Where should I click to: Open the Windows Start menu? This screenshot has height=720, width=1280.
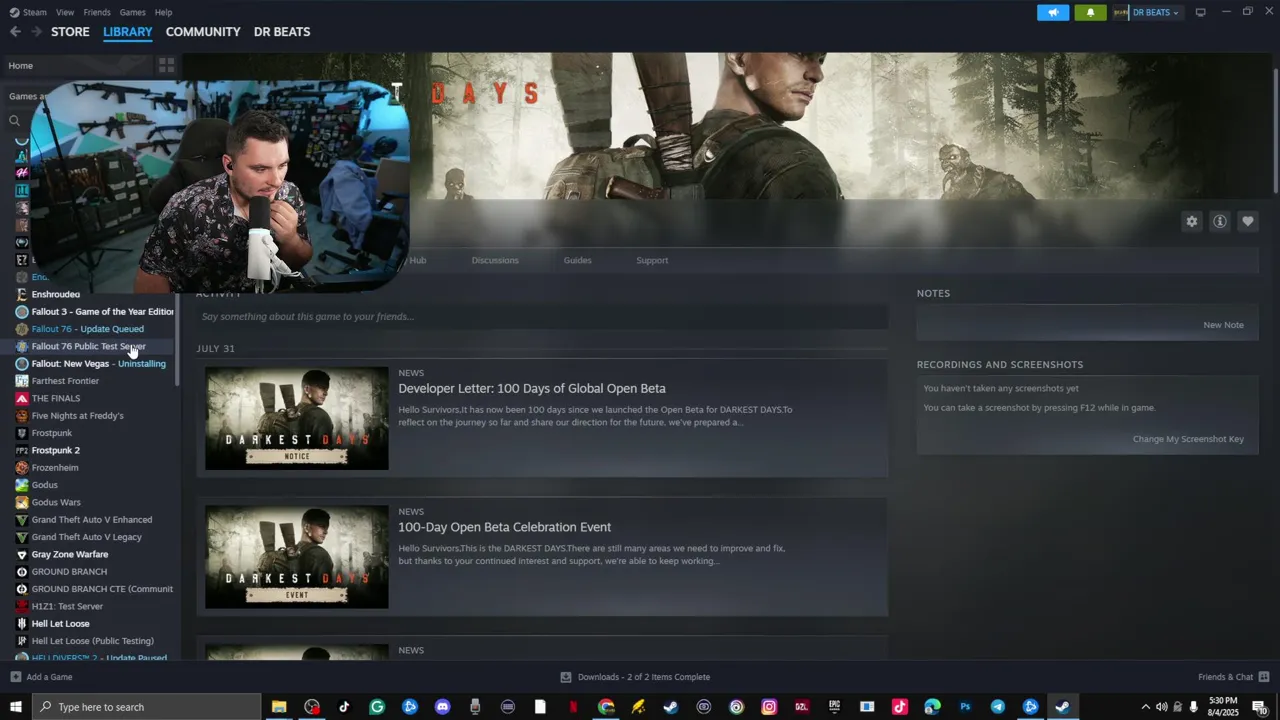15,707
